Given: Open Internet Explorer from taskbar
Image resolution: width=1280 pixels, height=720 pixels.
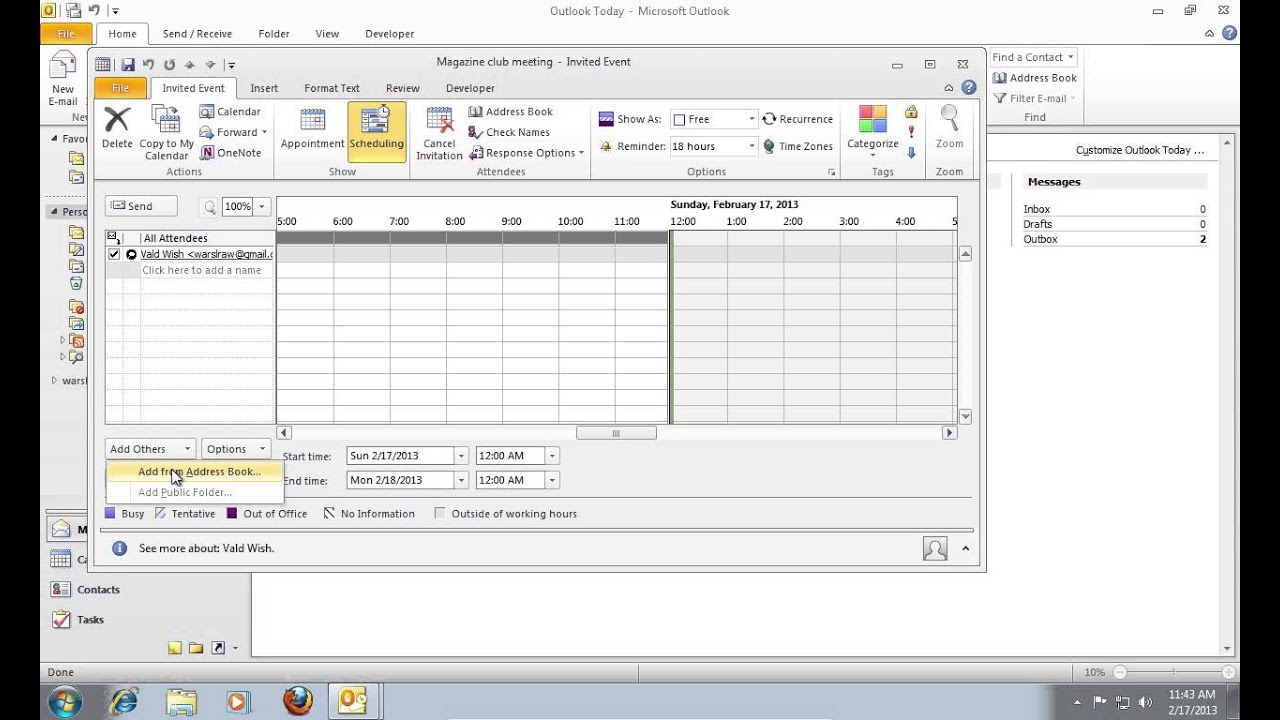Looking at the screenshot, I should [x=124, y=700].
